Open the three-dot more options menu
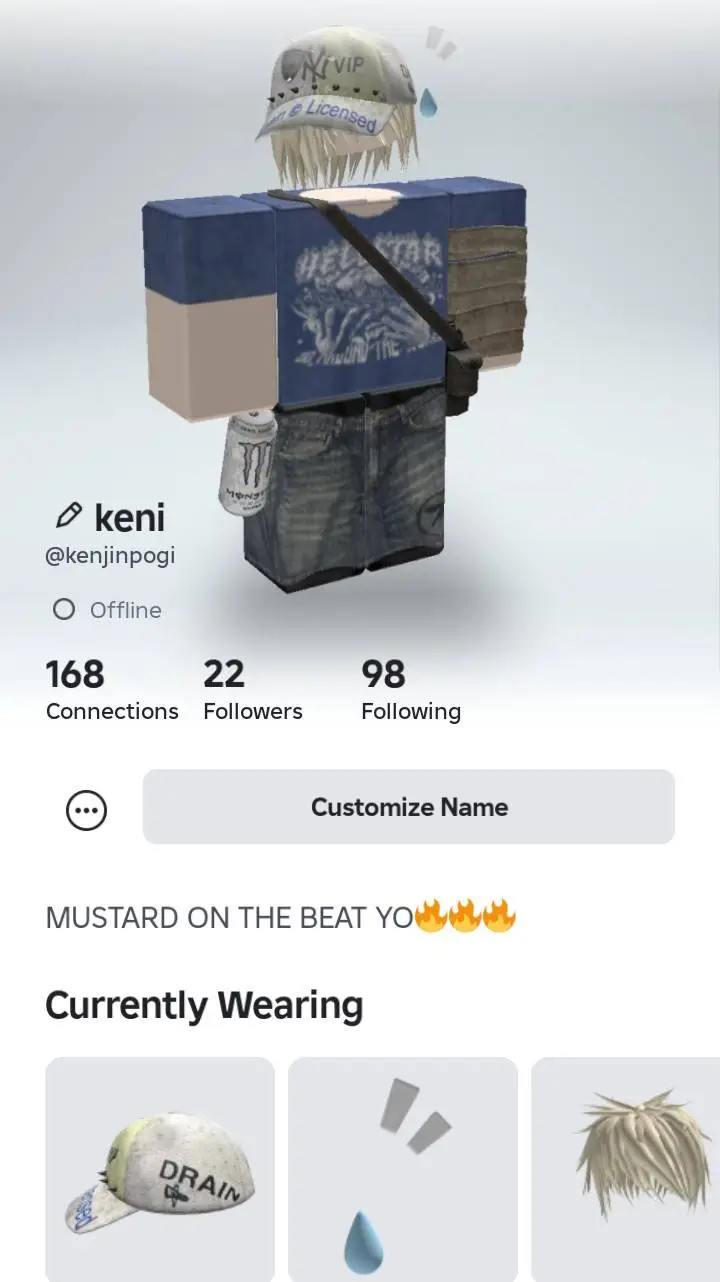720x1282 pixels. [86, 811]
